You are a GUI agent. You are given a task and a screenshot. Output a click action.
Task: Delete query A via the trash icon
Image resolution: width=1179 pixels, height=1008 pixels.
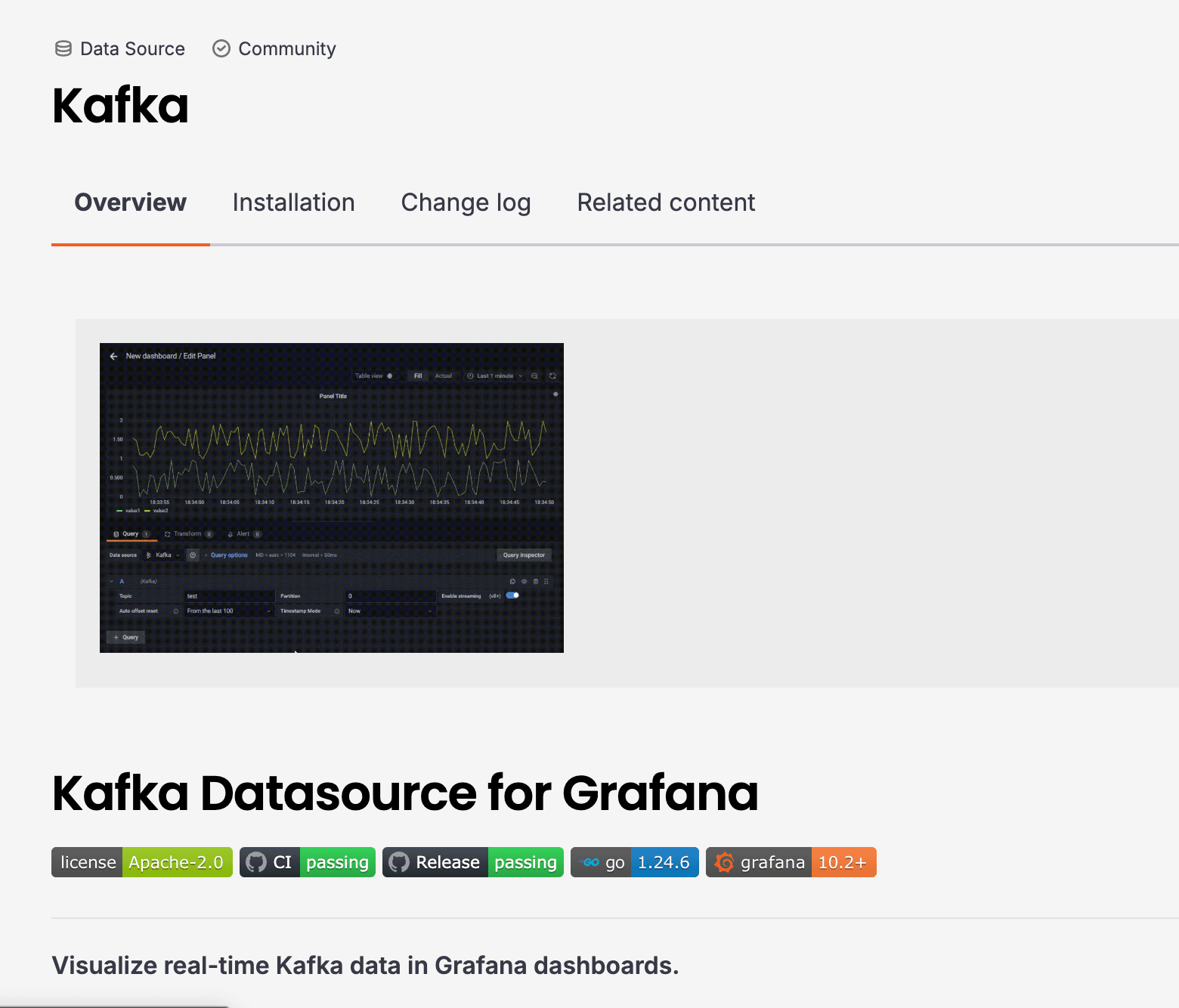point(536,581)
